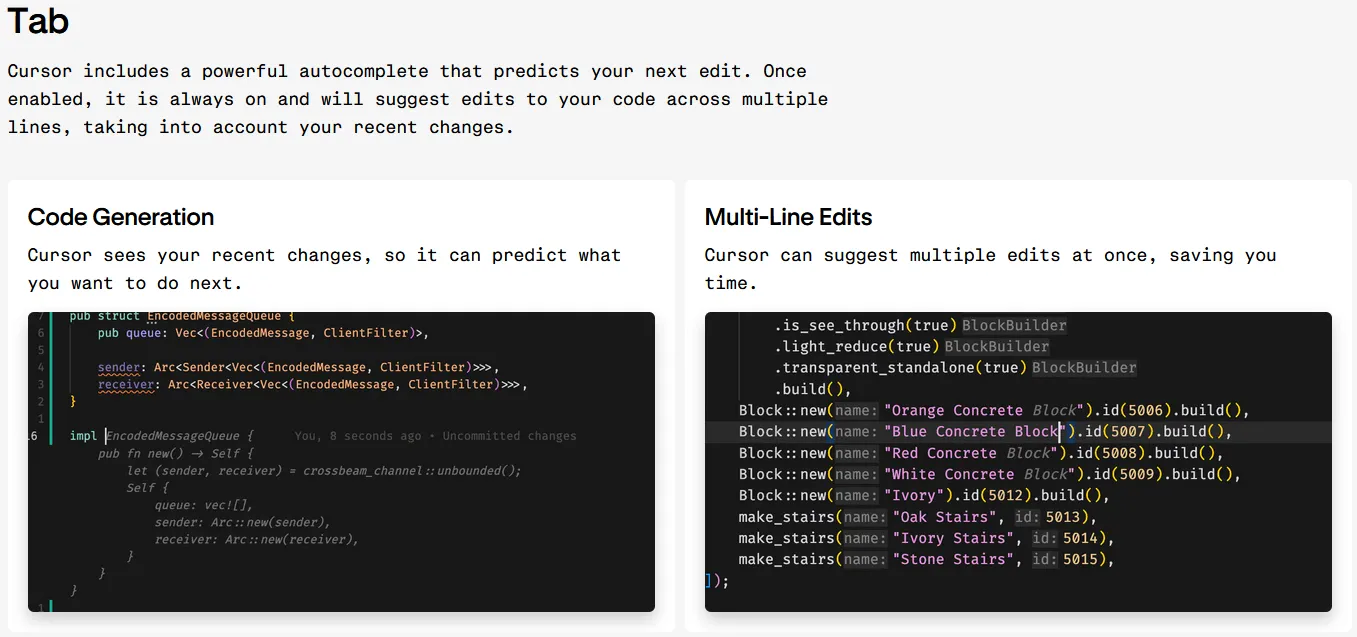Click the "Multi-Line Edits" card title
Viewport: 1357px width, 637px height.
tap(788, 217)
